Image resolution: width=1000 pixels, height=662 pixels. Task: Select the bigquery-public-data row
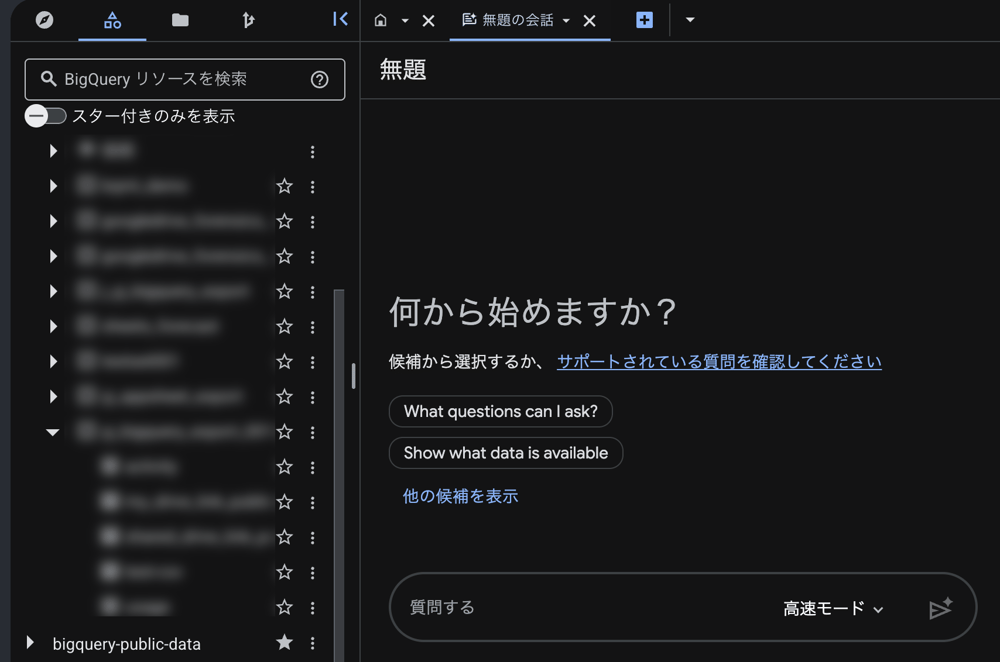click(172, 643)
